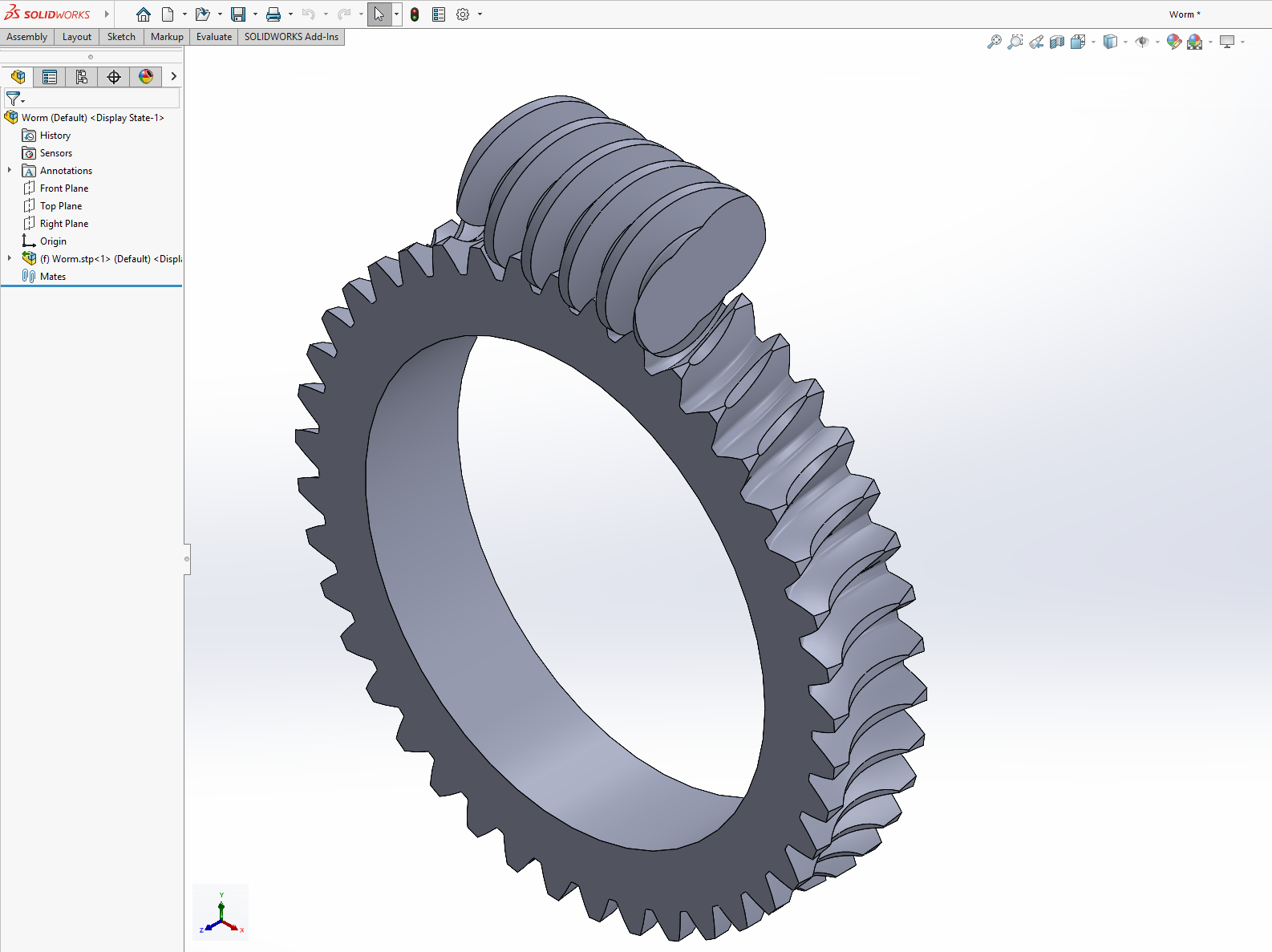The width and height of the screenshot is (1272, 952).
Task: Select Front Plane in the feature tree
Action: coord(64,188)
